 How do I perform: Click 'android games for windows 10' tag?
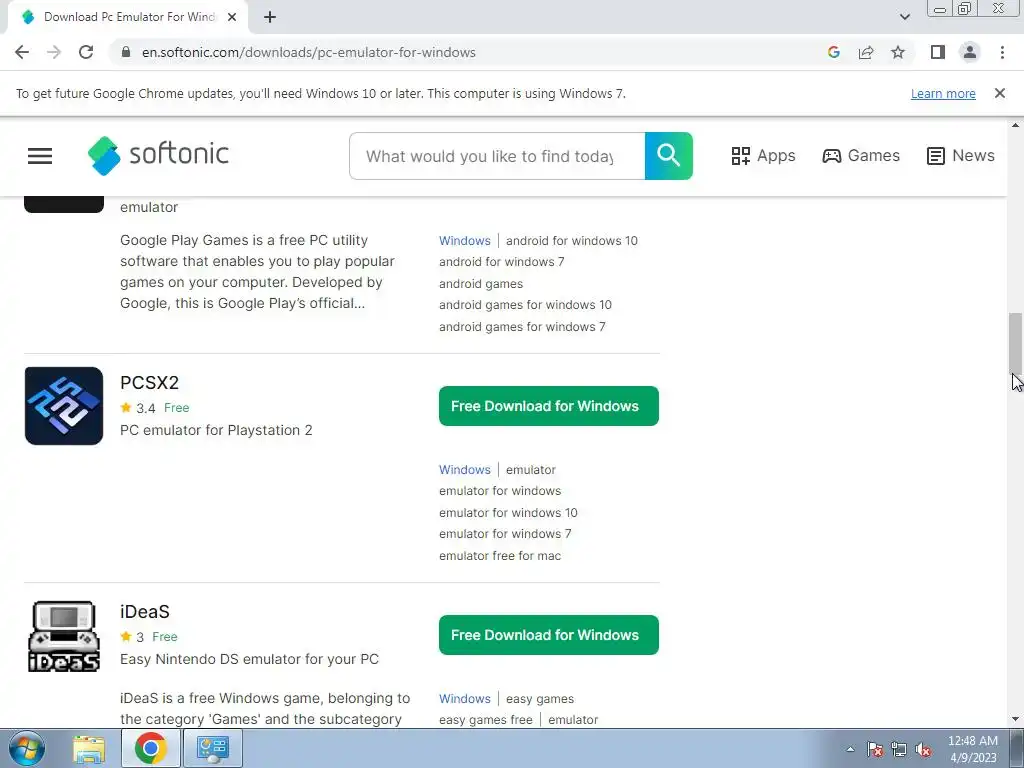point(525,305)
